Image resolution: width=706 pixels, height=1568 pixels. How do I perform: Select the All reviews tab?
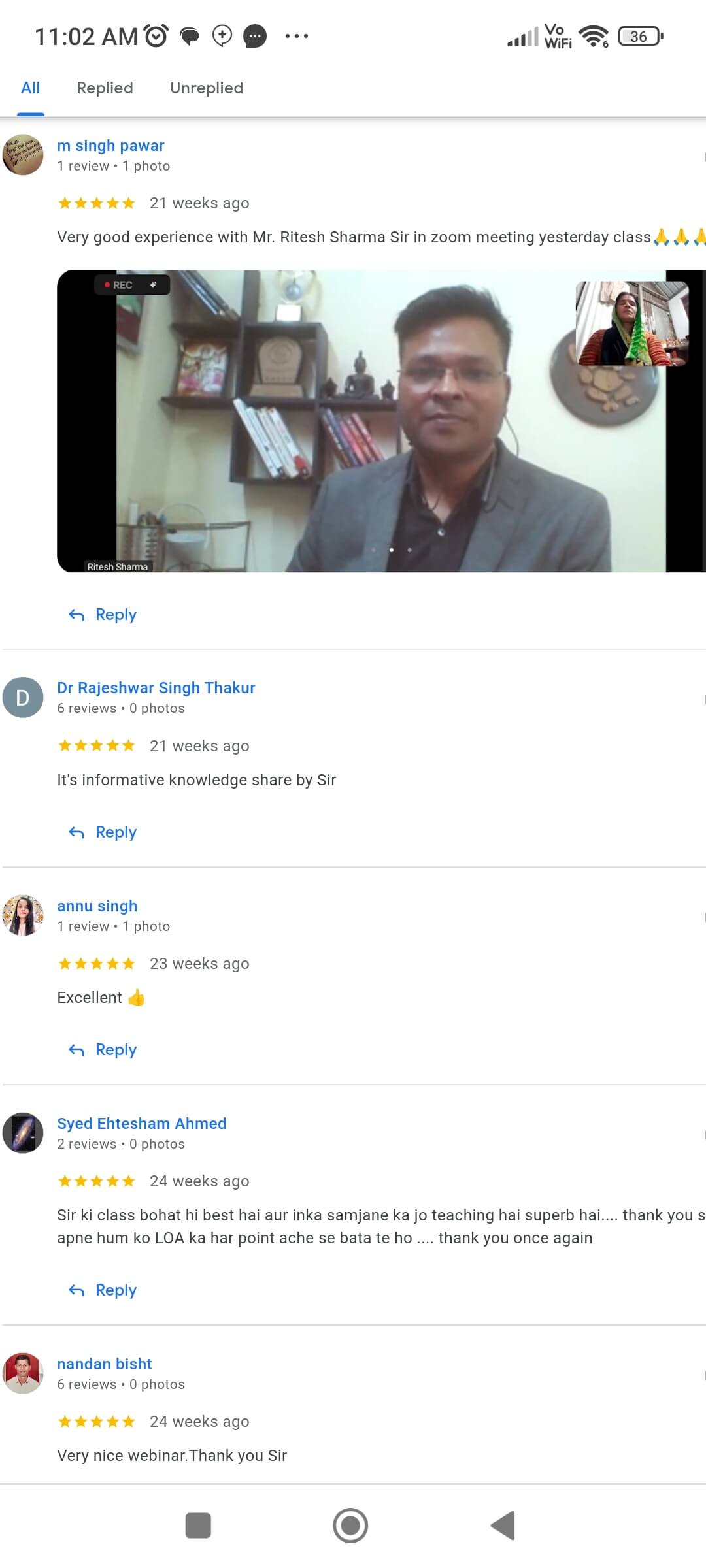[30, 88]
